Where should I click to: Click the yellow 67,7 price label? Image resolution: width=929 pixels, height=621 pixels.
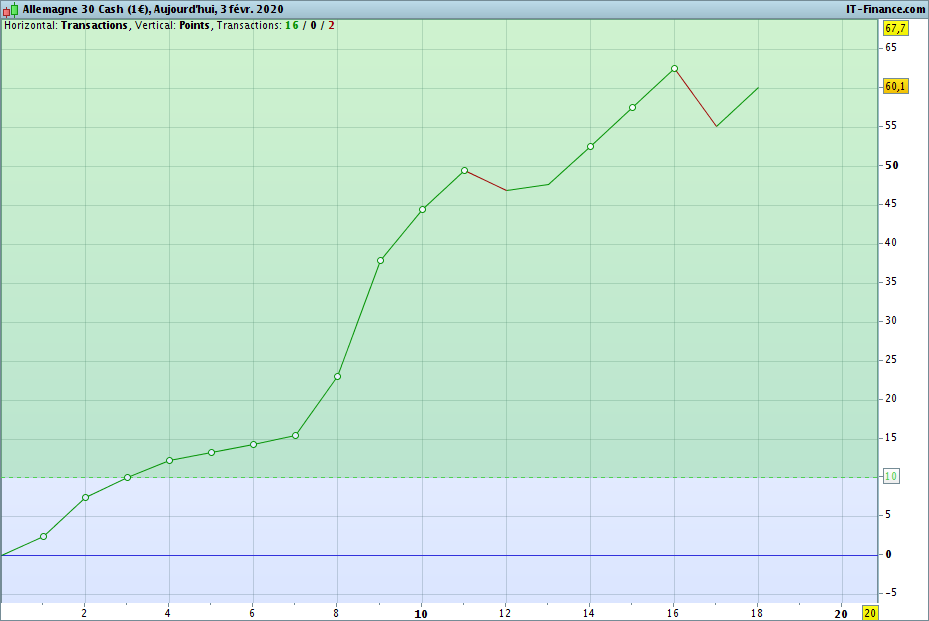(x=895, y=28)
